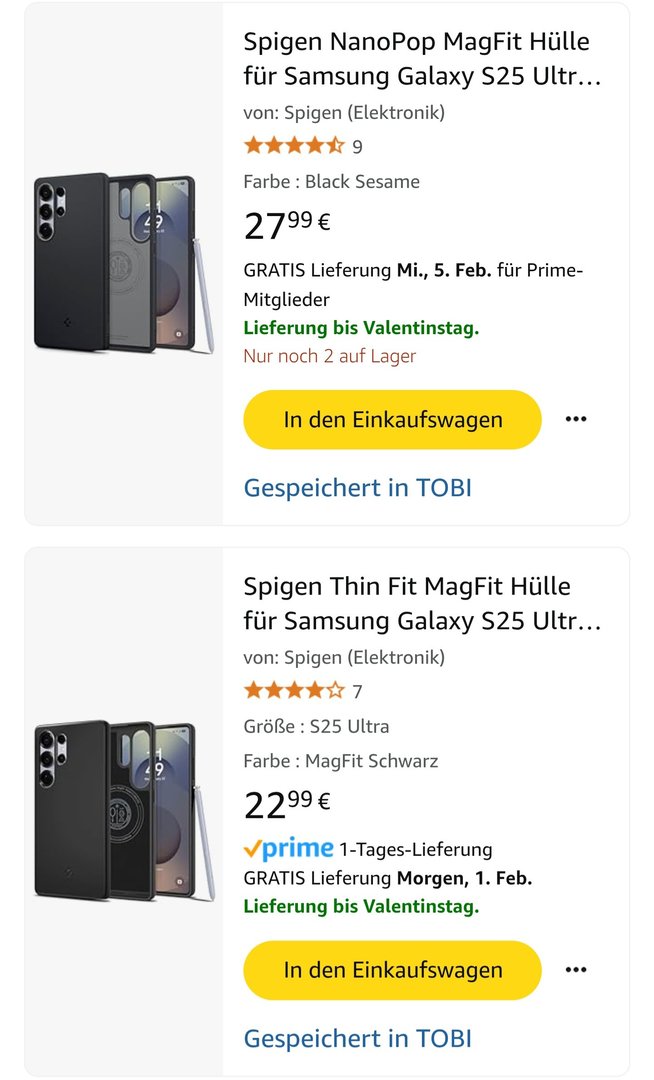Viewport: 654px width, 1080px height.
Task: Open more options for NanoPop MagFit case
Action: [x=575, y=419]
